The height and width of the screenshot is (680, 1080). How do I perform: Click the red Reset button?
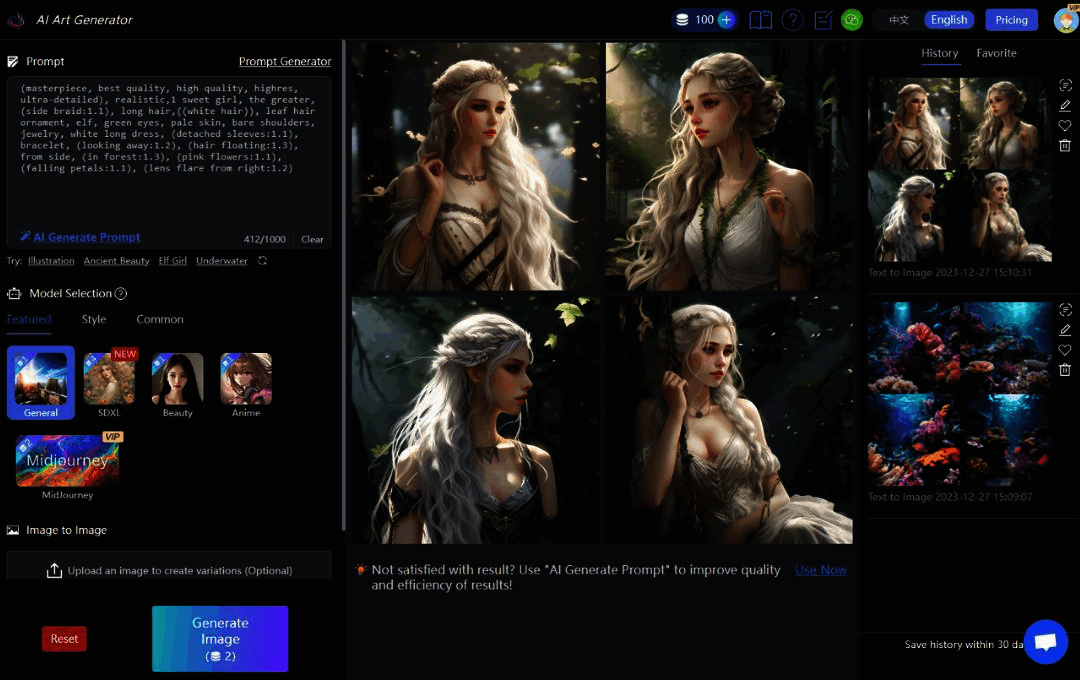pos(64,639)
